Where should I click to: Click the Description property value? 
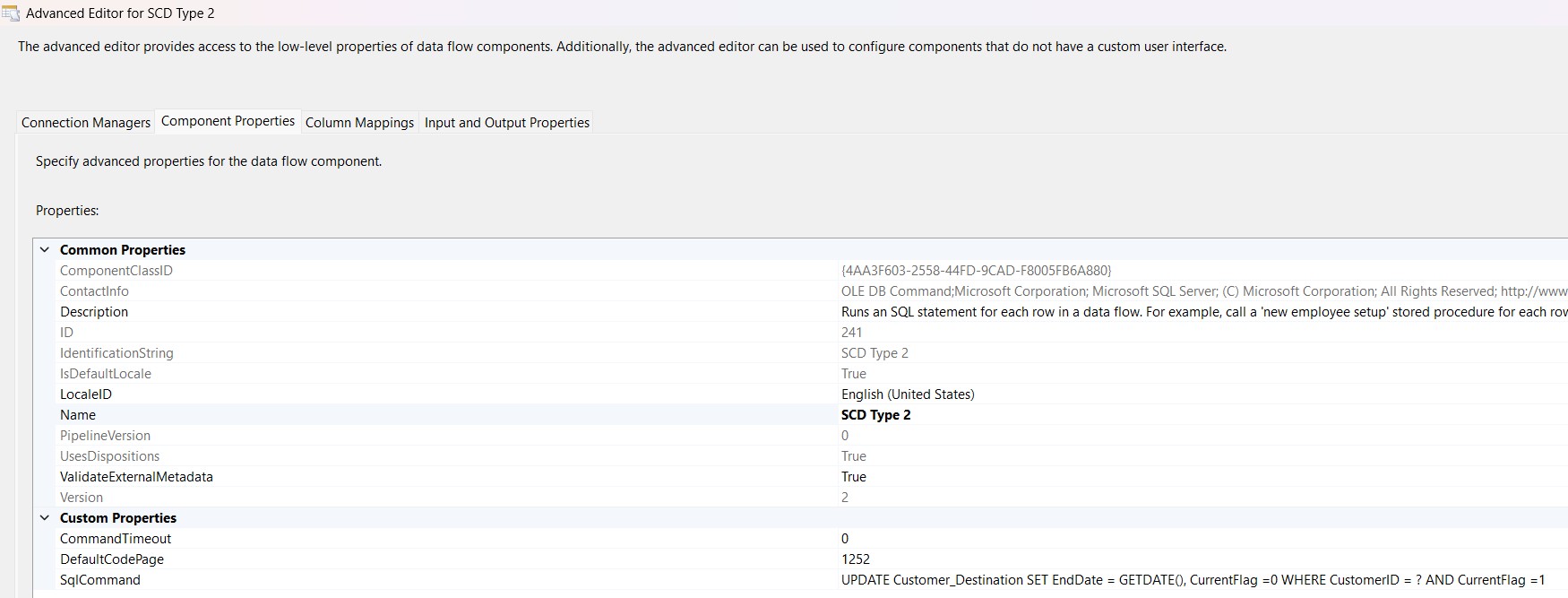click(1075, 311)
